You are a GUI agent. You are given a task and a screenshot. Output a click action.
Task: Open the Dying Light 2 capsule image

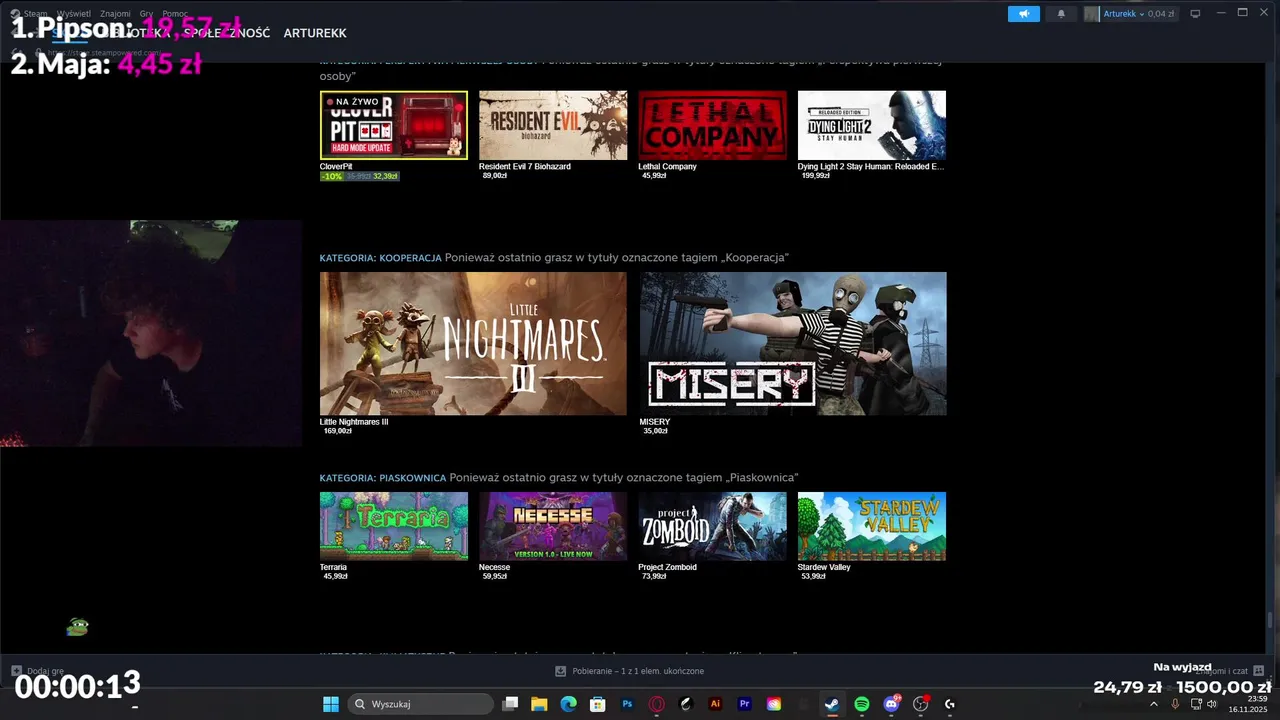[x=872, y=125]
